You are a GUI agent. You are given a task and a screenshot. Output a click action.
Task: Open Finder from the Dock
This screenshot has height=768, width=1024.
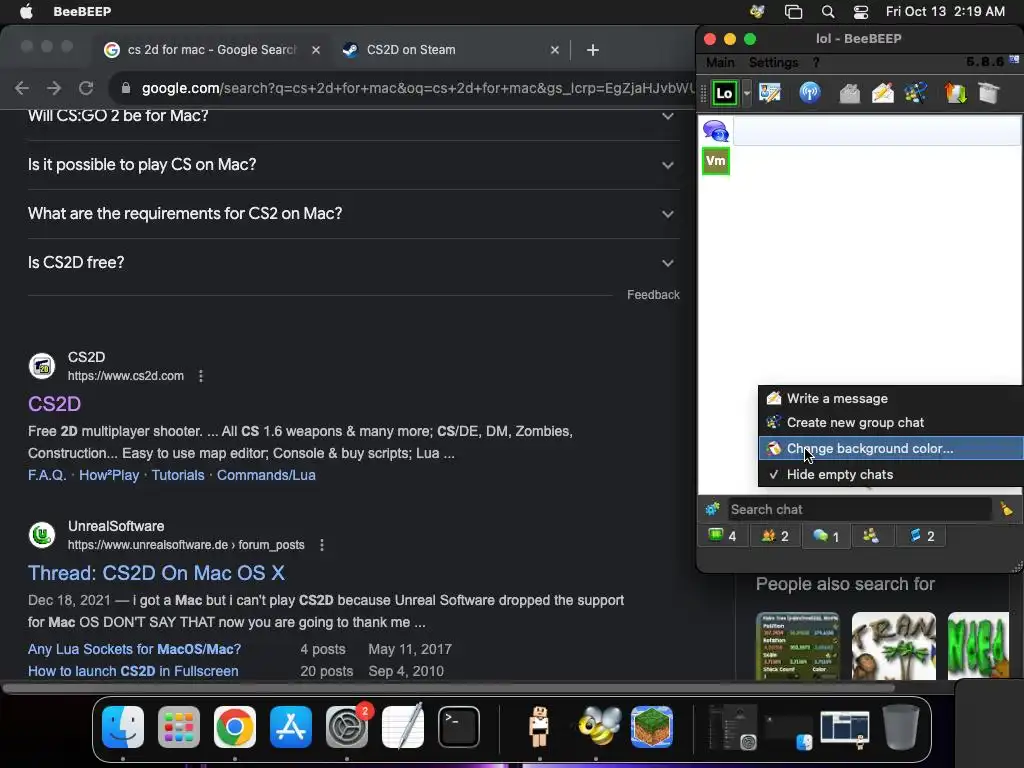[x=123, y=727]
